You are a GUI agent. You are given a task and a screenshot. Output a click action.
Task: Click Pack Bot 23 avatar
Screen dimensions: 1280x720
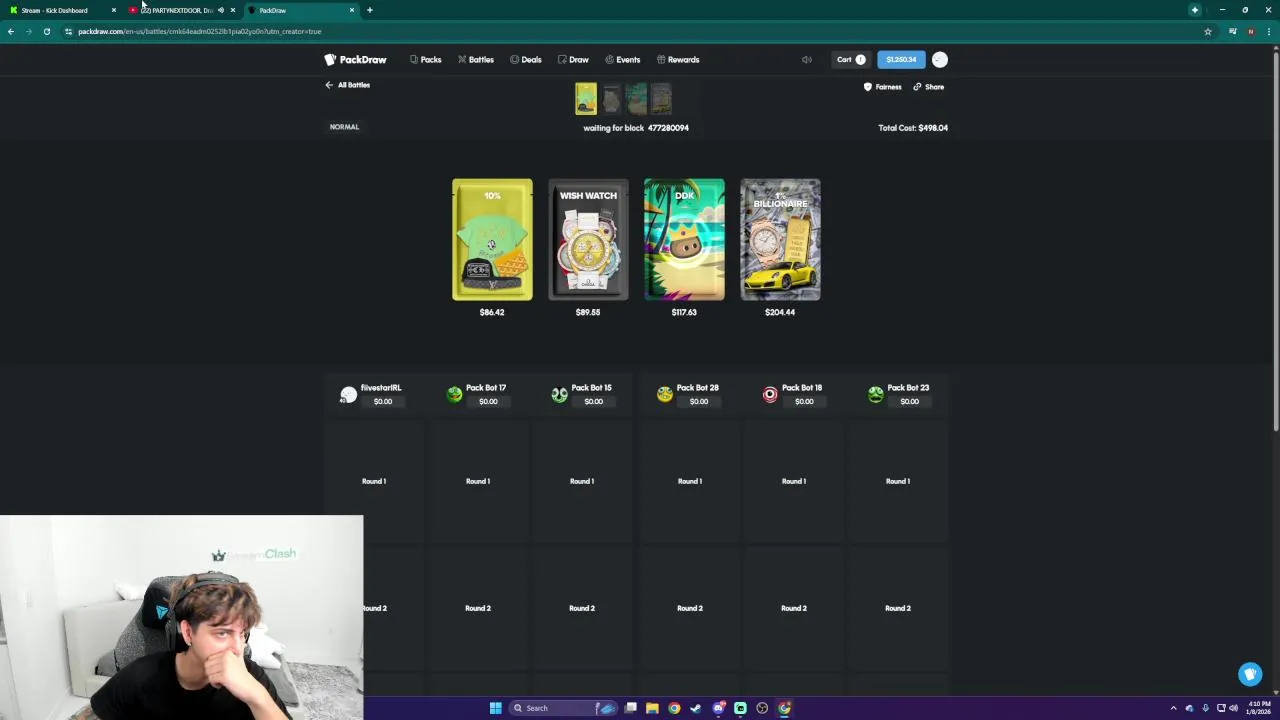(875, 395)
